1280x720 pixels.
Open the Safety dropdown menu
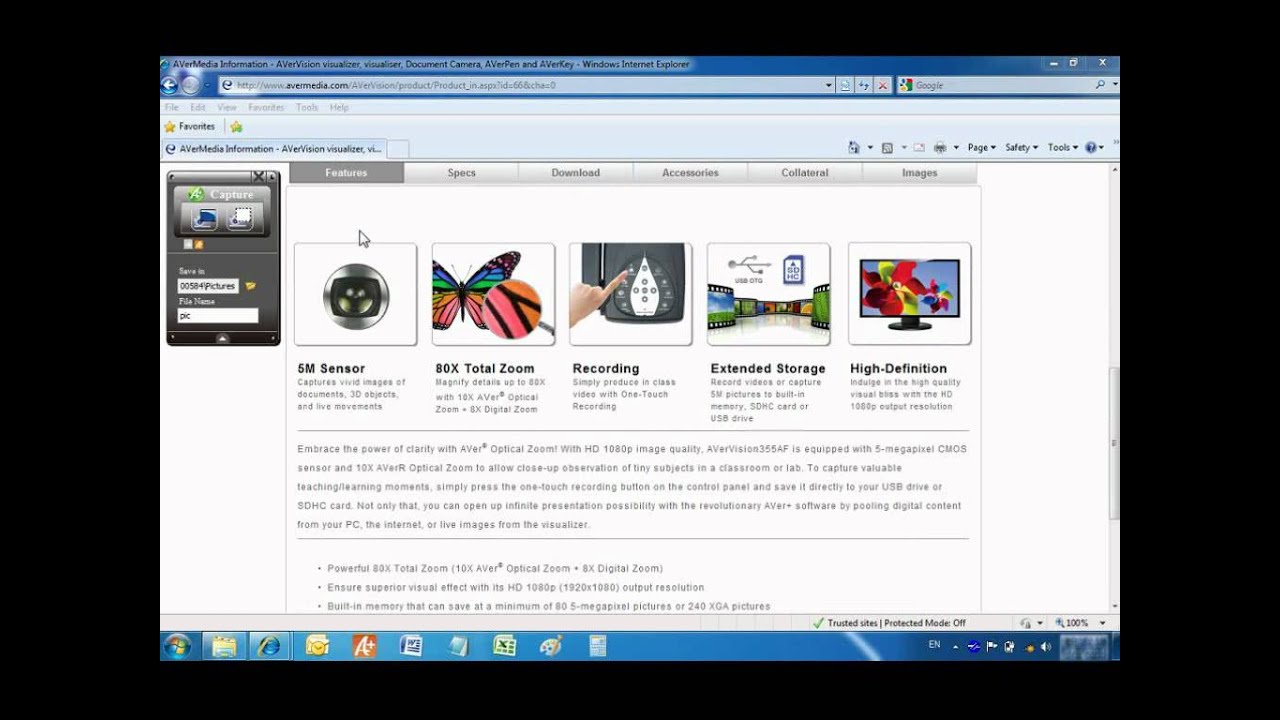pyautogui.click(x=1021, y=147)
